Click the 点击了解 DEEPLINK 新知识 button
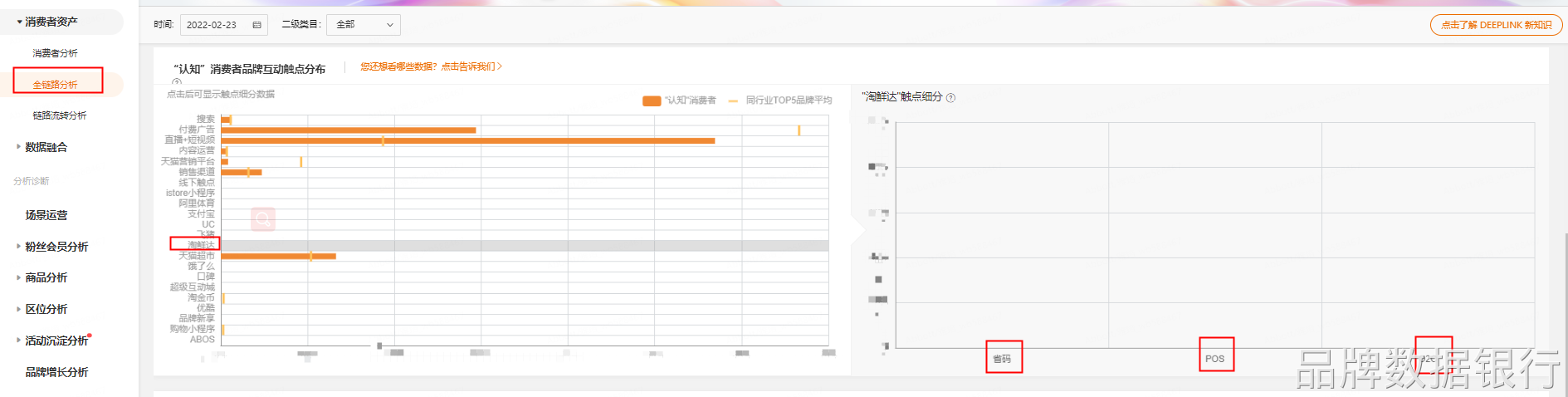Image resolution: width=1568 pixels, height=397 pixels. (x=1497, y=25)
